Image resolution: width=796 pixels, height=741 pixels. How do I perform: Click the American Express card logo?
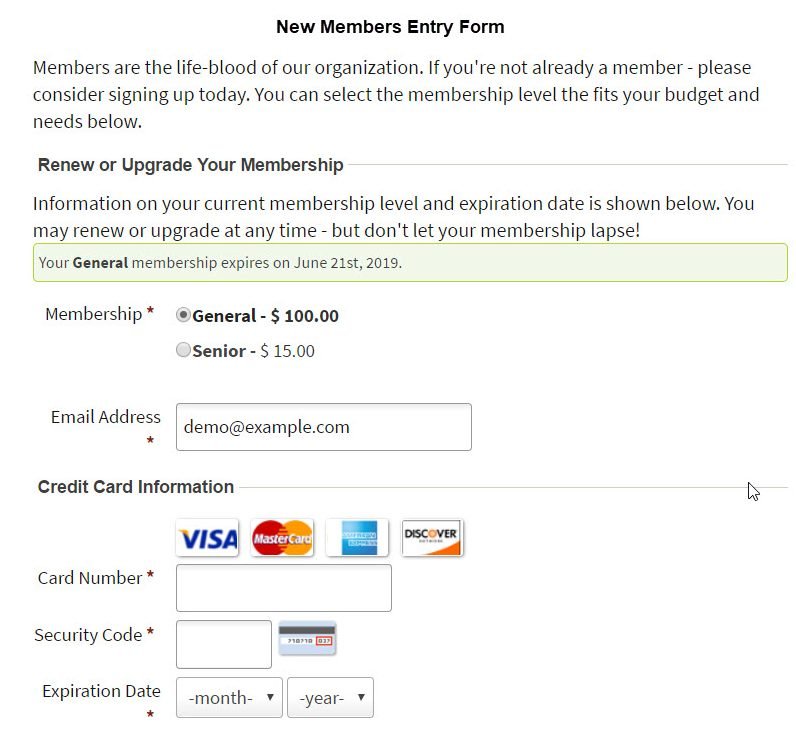357,538
